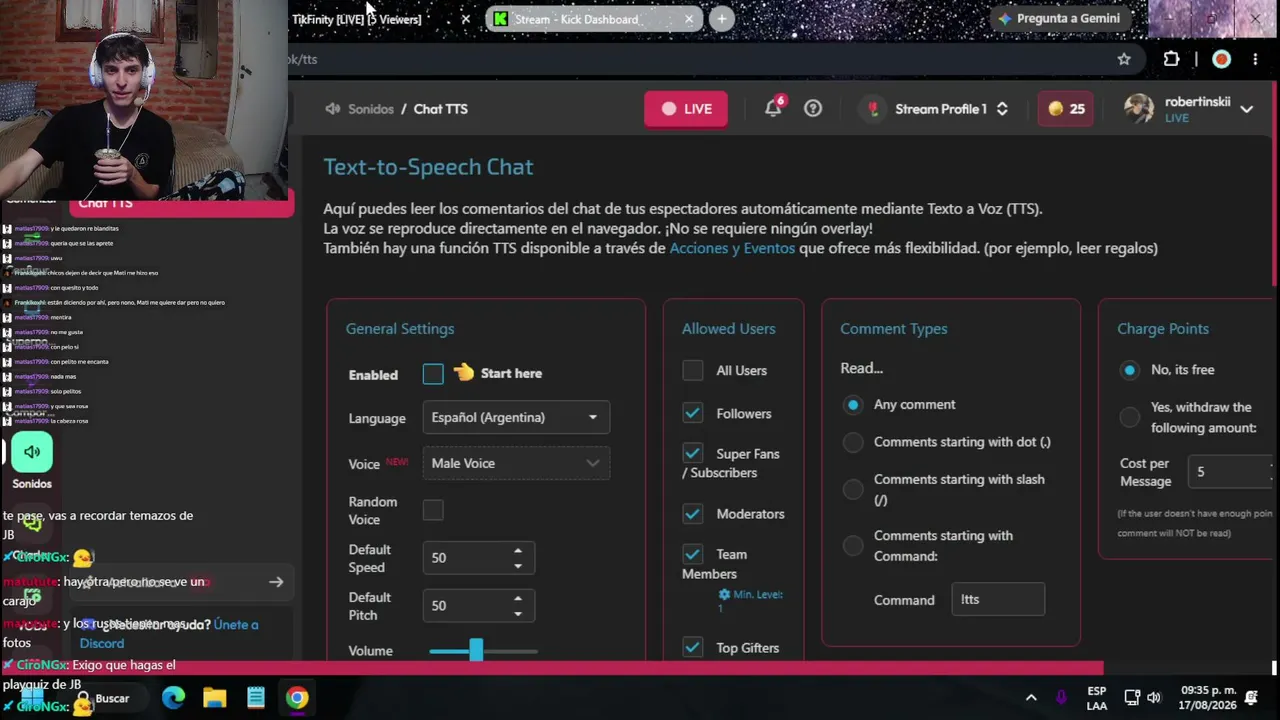Click the robertinskii profile avatar
Viewport: 1280px width, 720px height.
click(x=1139, y=108)
